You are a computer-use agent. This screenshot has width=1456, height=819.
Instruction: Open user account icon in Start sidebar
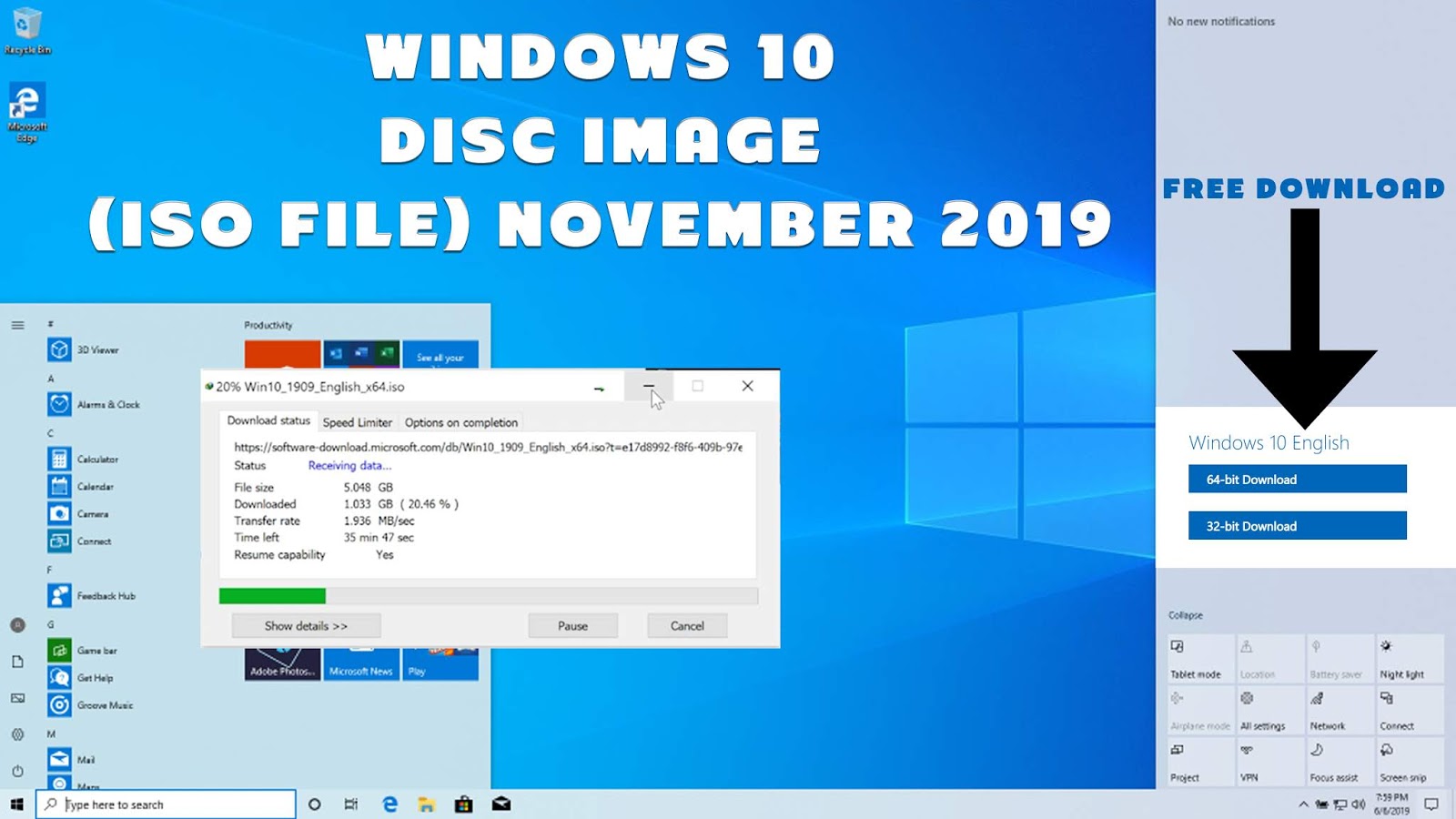pos(17,625)
